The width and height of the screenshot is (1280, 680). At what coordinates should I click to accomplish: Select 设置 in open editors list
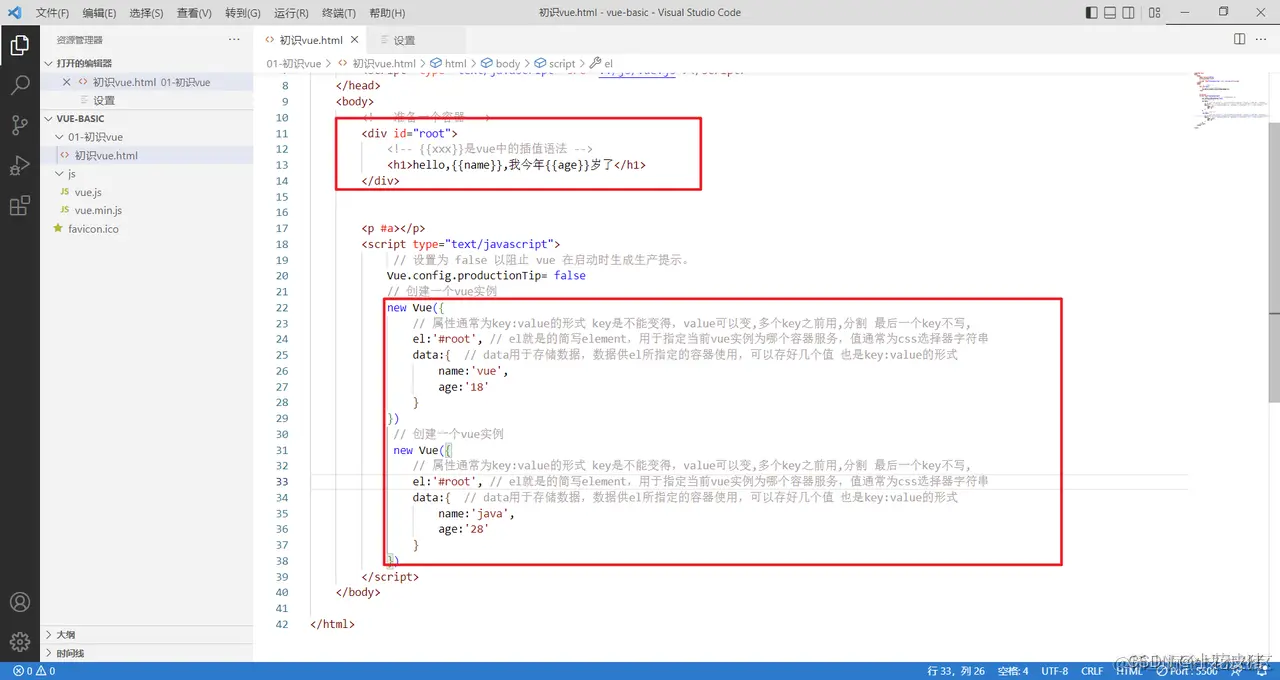pyautogui.click(x=147, y=100)
